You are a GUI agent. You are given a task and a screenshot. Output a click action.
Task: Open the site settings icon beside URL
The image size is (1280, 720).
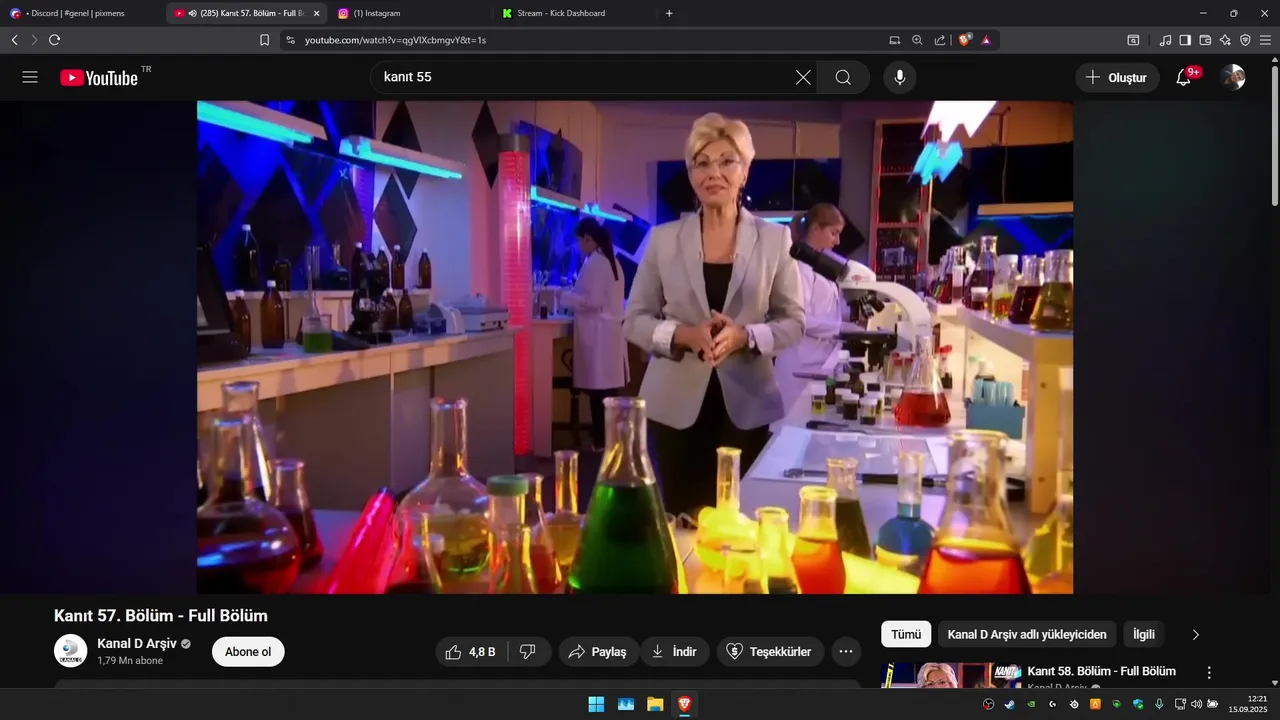290,40
